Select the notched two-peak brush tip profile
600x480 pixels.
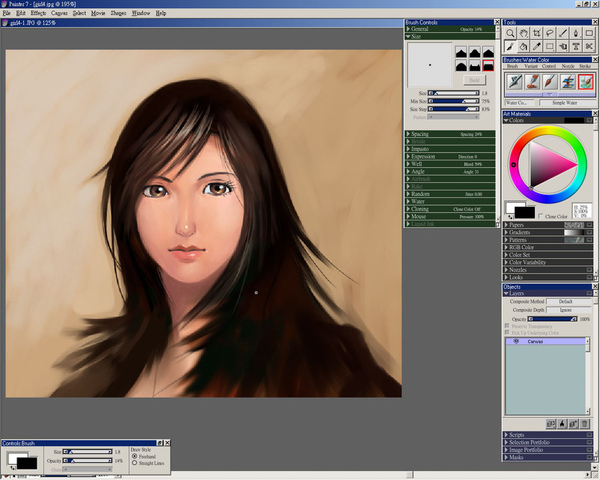pyautogui.click(x=474, y=65)
